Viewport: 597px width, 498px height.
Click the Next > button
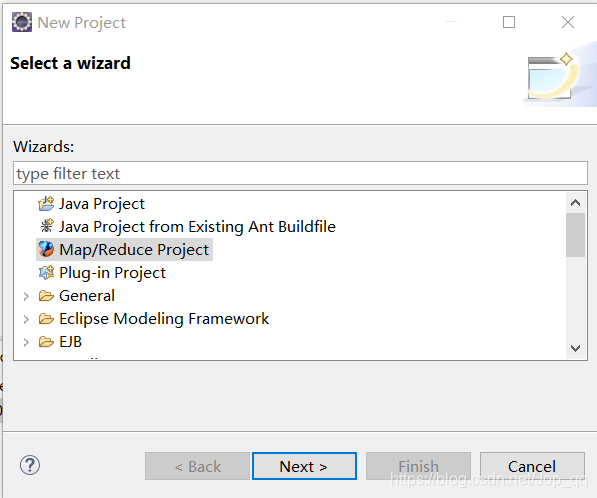click(304, 466)
